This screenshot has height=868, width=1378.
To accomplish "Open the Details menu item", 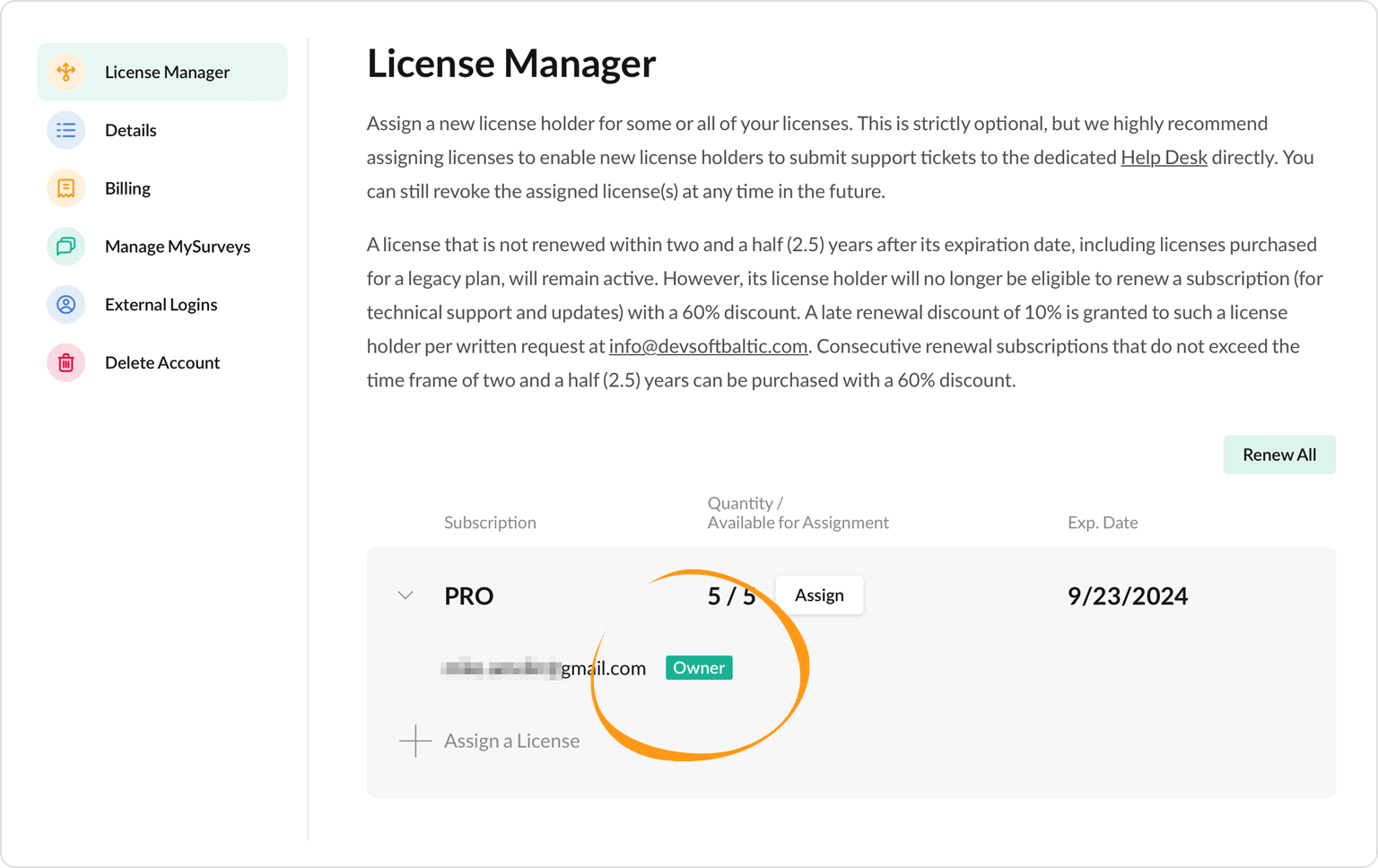I will pos(130,130).
